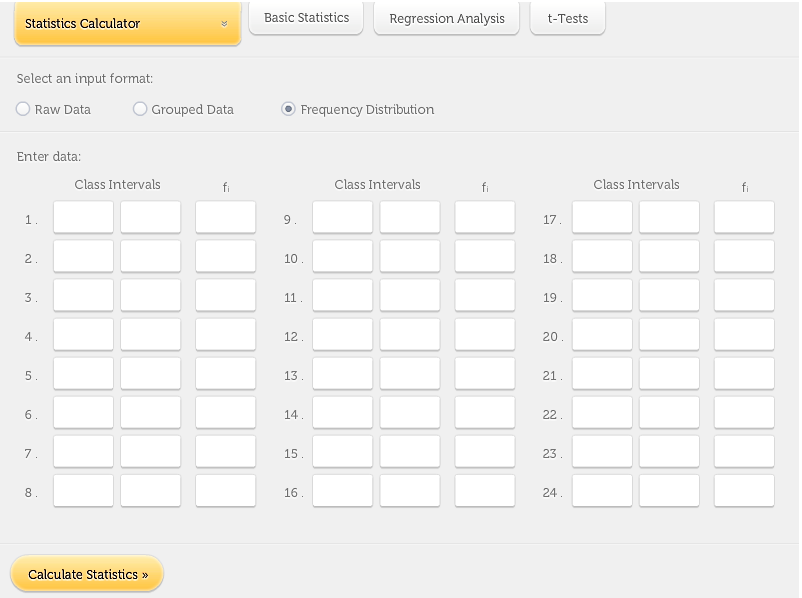Viewport: 802px width, 598px height.
Task: Switch to the Basic Statistics tab
Action: point(306,18)
